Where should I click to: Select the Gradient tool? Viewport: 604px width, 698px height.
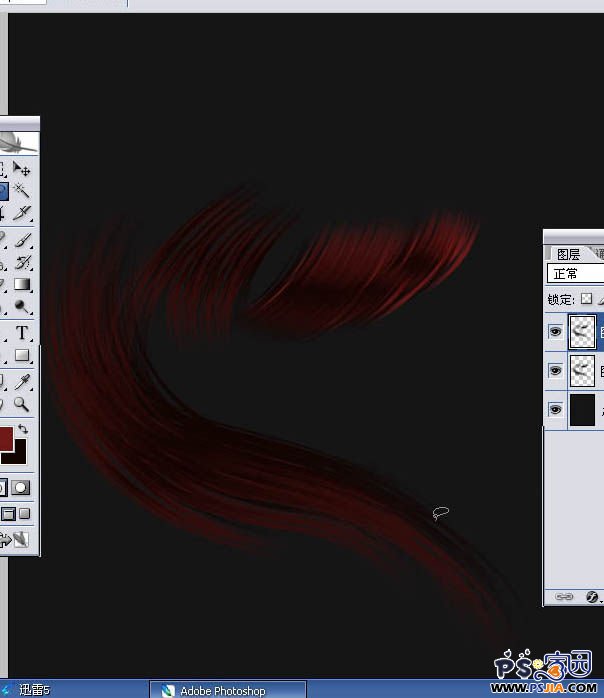[21, 286]
